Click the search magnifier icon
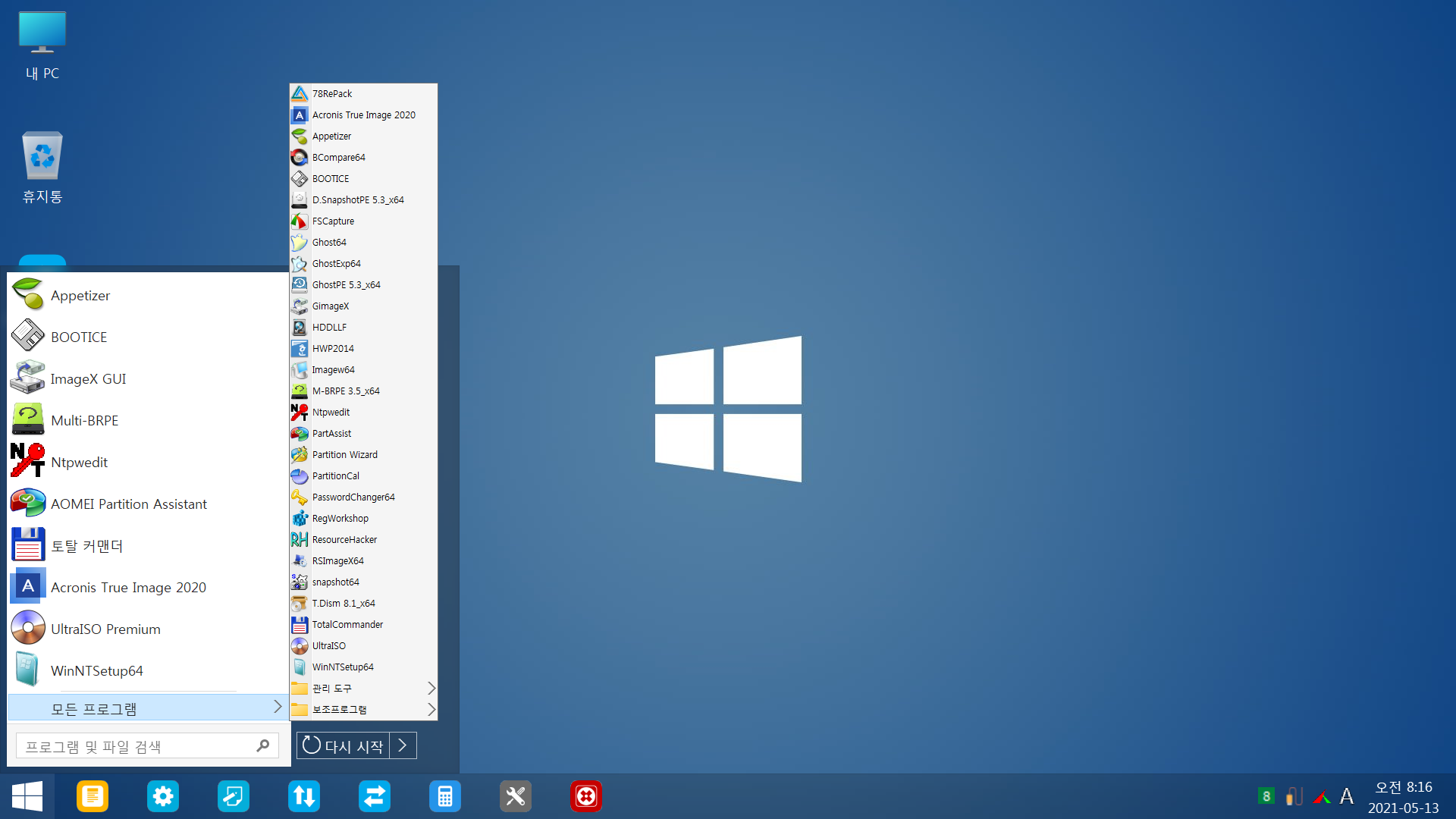The height and width of the screenshot is (819, 1456). coord(262,746)
